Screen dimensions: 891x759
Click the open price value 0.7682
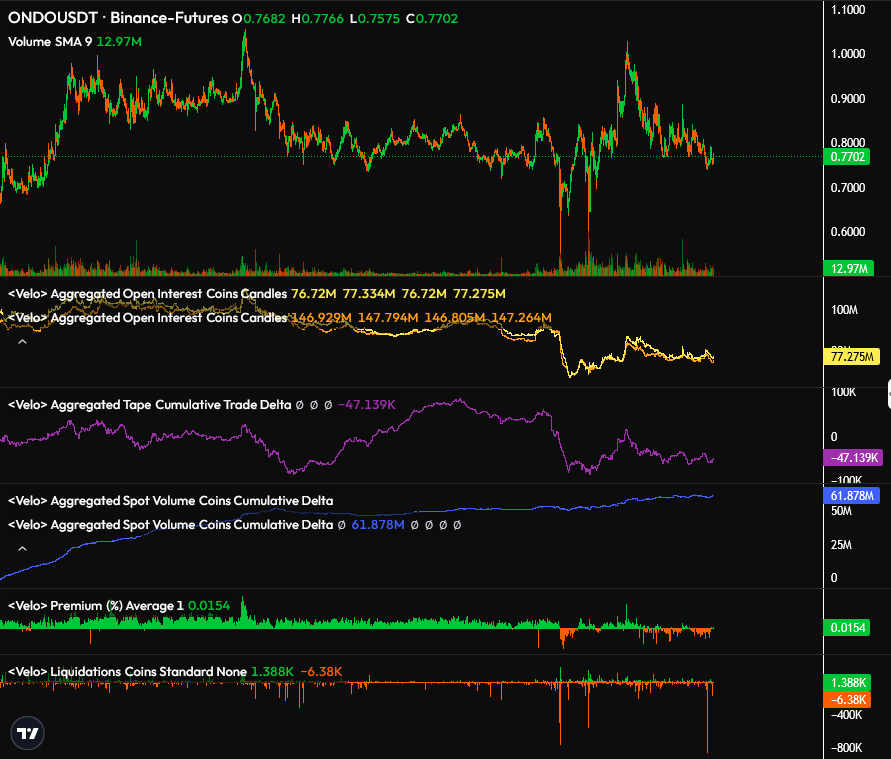264,19
